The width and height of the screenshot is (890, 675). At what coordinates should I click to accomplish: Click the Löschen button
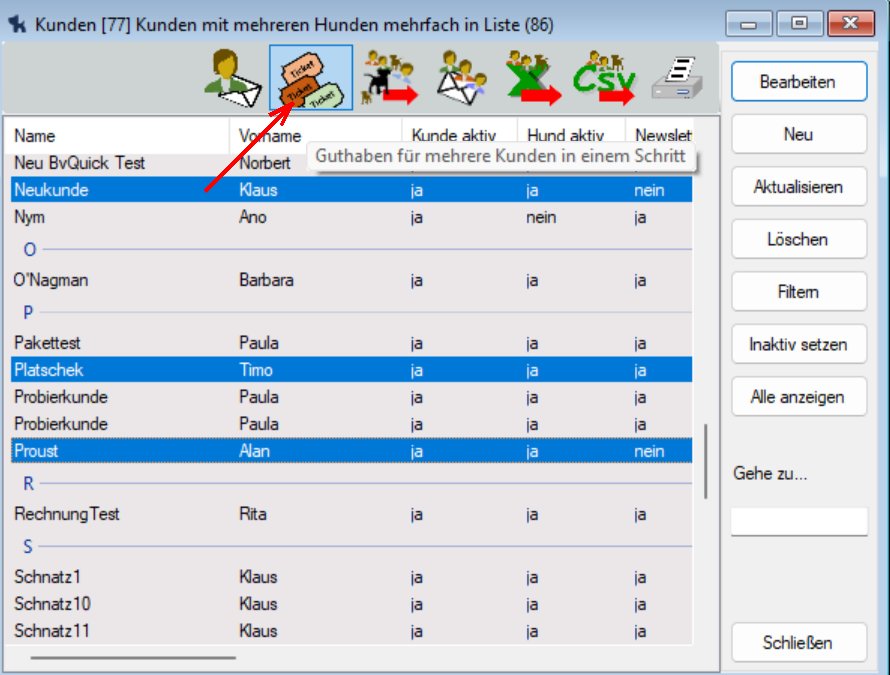[x=798, y=239]
